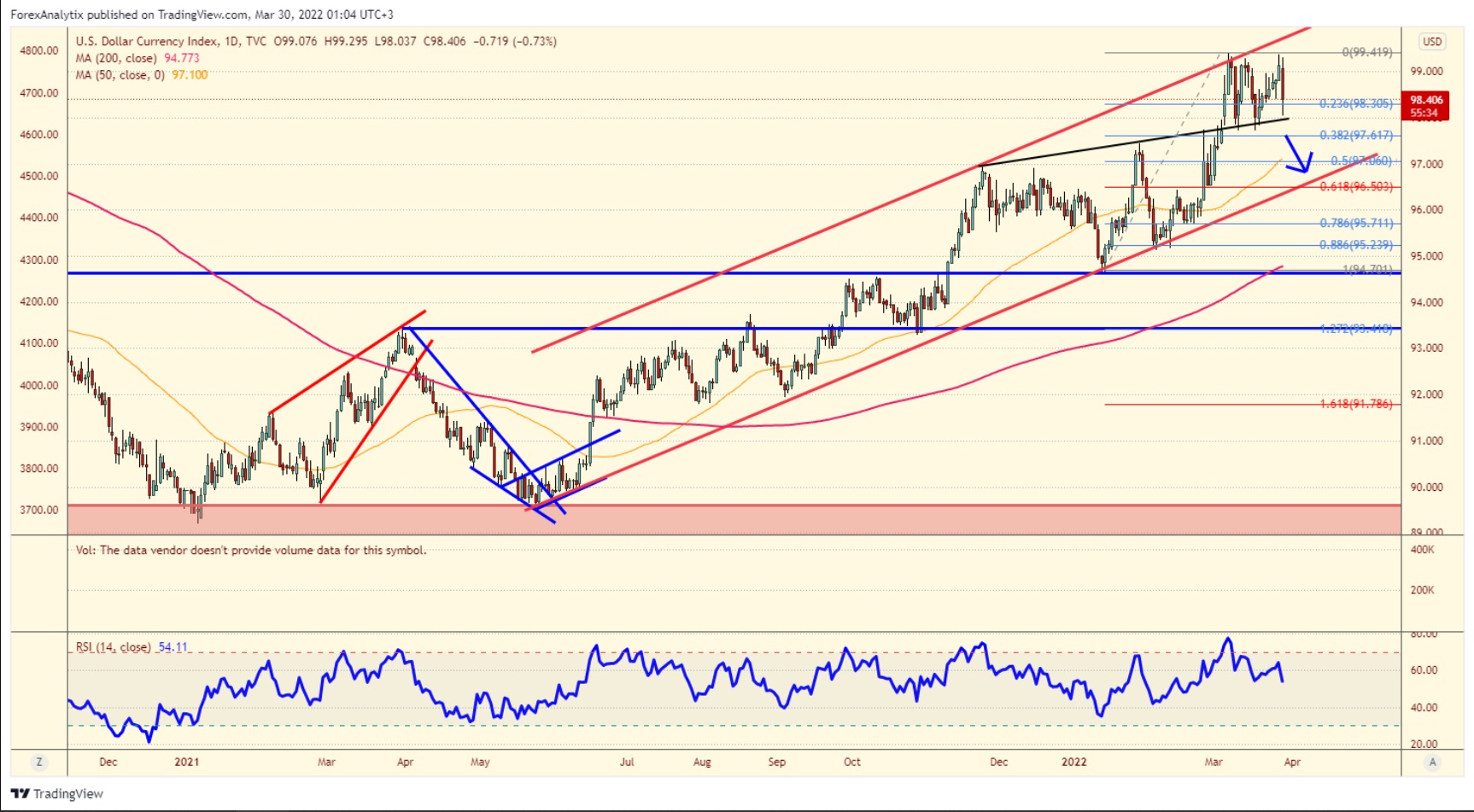Click the 0.382(97.617) Fibonacci label
Viewport: 1474px width, 812px height.
[1356, 136]
